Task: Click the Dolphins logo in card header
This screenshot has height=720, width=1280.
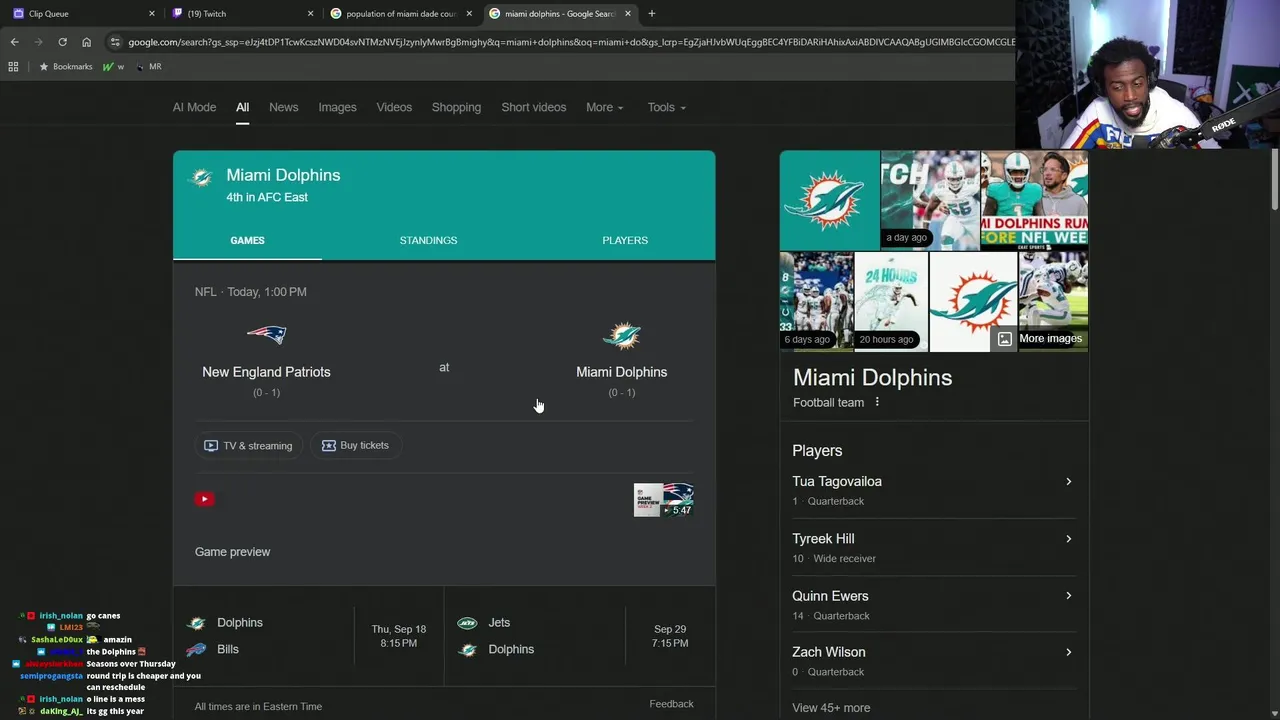Action: (x=201, y=178)
